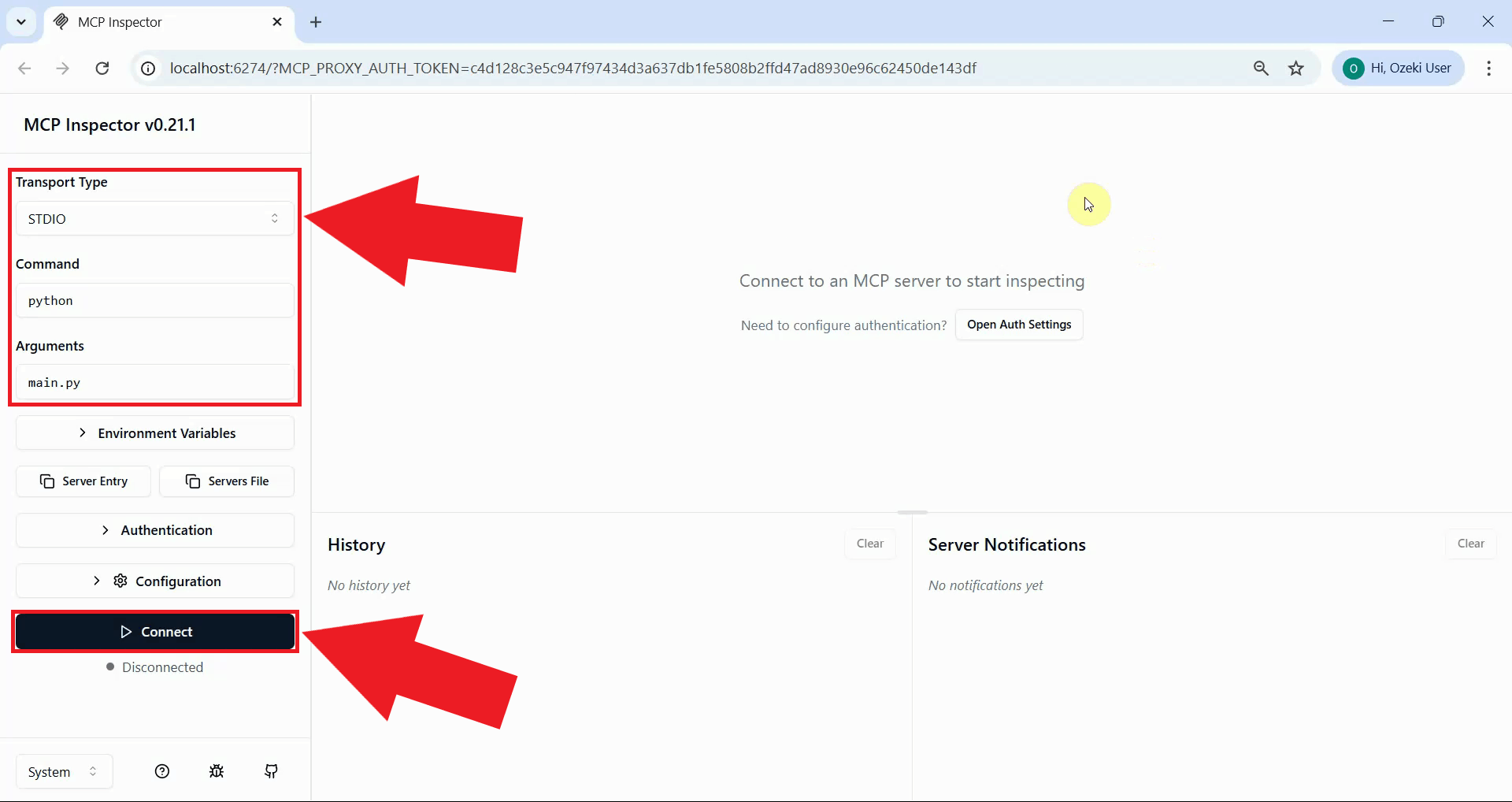Screen dimensions: 1512x802
Task: Click the page info icon in address bar
Action: pyautogui.click(x=147, y=68)
